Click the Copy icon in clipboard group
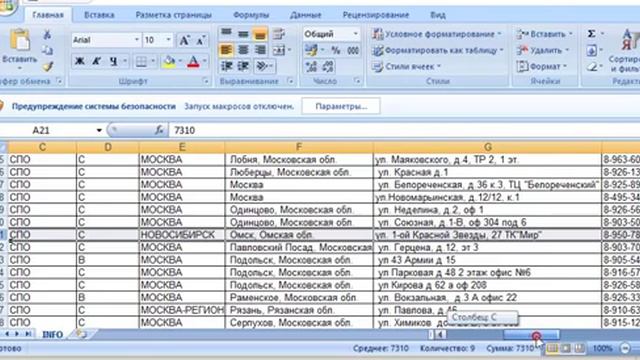 pos(47,50)
